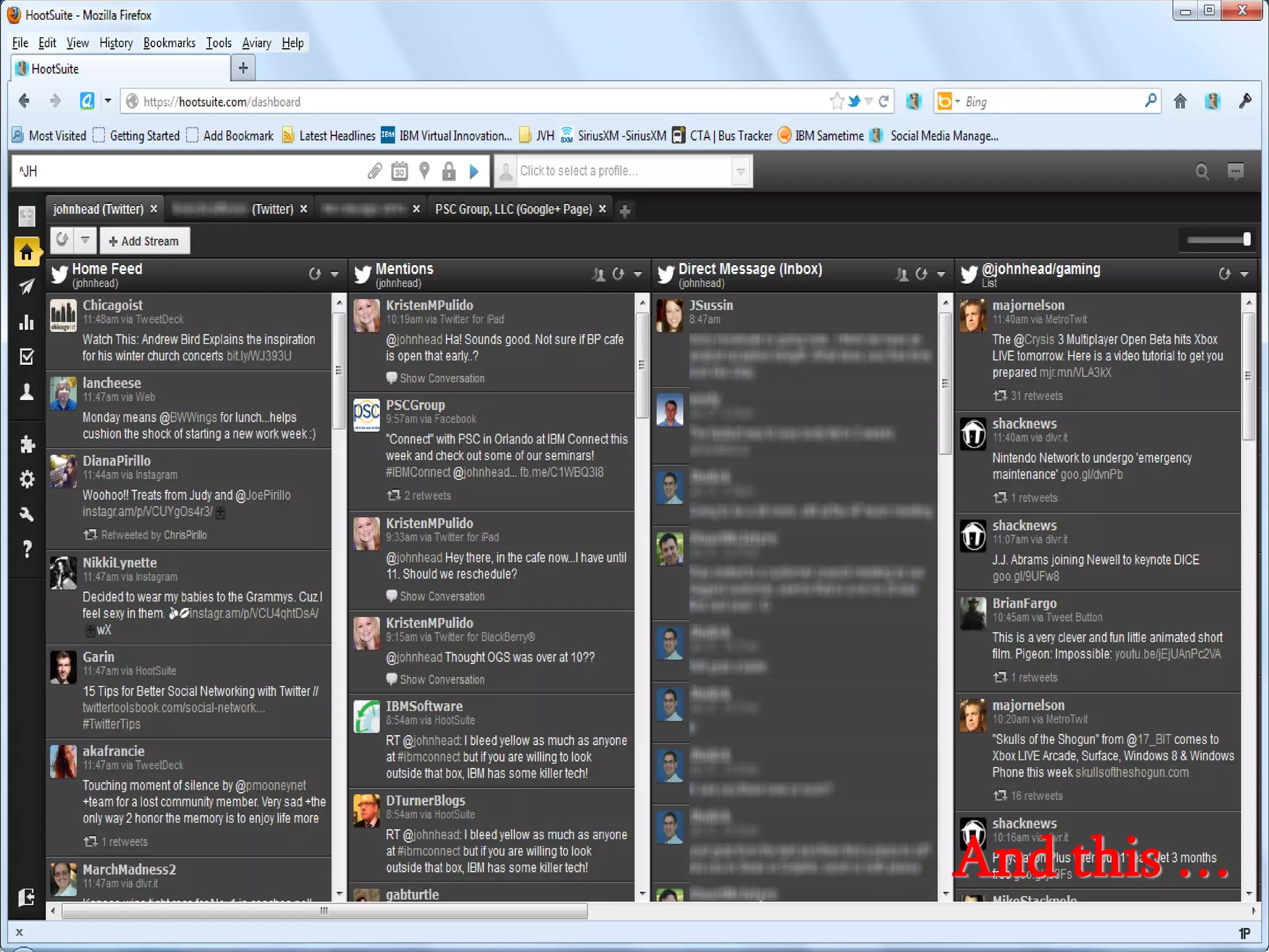The width and height of the screenshot is (1269, 952).
Task: Toggle the privacy lock icon in compose bar
Action: click(x=449, y=171)
